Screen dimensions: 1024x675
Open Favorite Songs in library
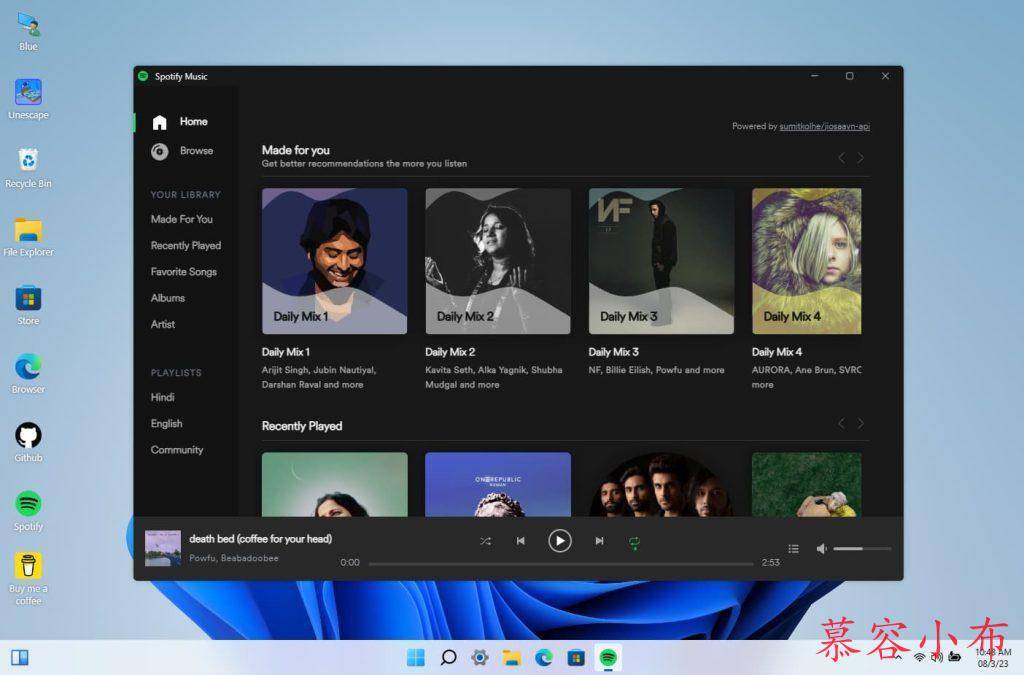[184, 272]
